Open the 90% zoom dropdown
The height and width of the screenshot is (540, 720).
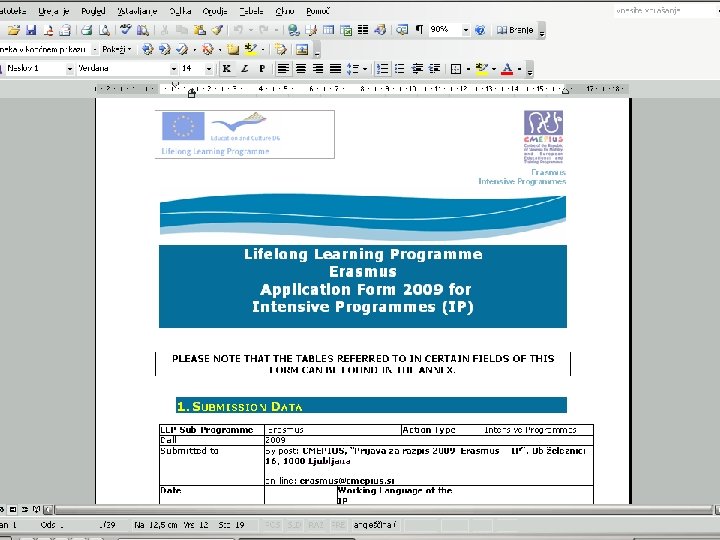(466, 30)
